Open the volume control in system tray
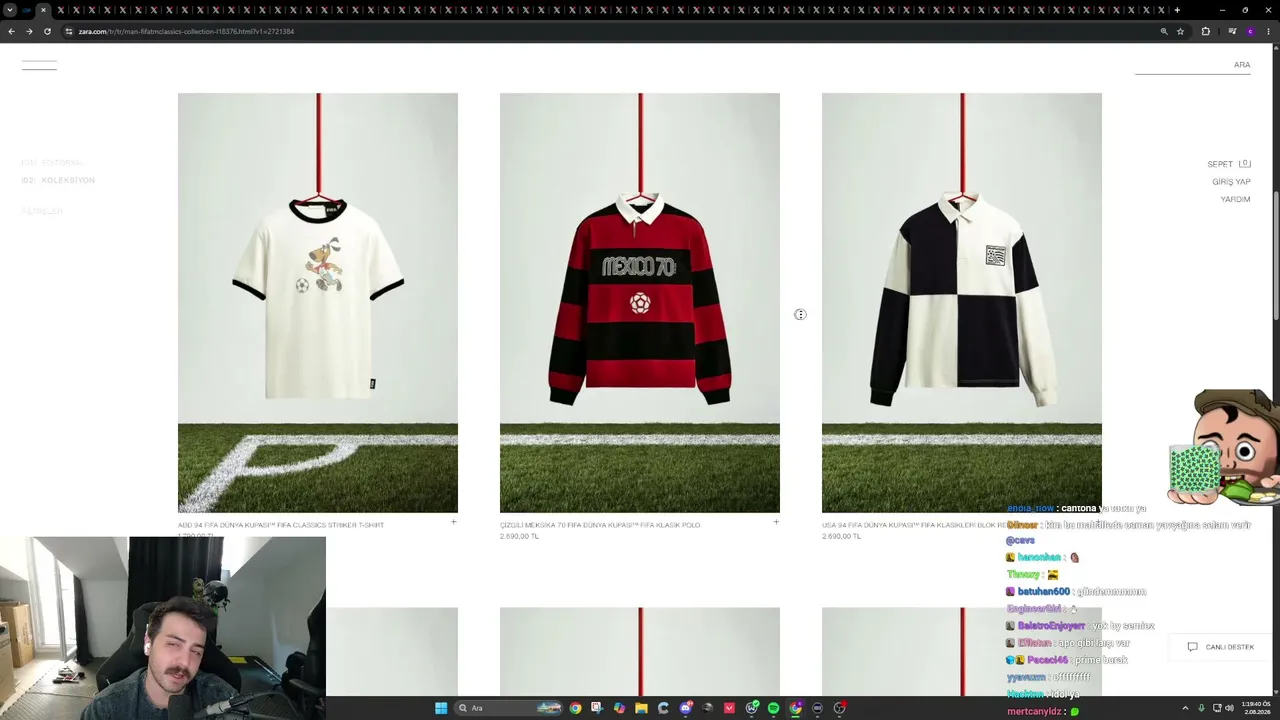This screenshot has height=720, width=1280. coord(1231,708)
